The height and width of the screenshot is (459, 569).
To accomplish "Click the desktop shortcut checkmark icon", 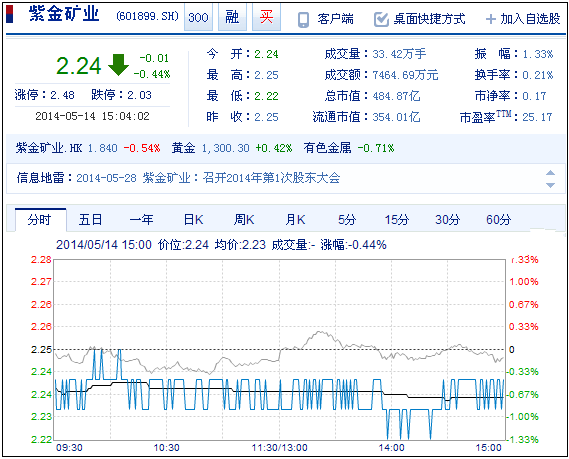I will tap(381, 19).
